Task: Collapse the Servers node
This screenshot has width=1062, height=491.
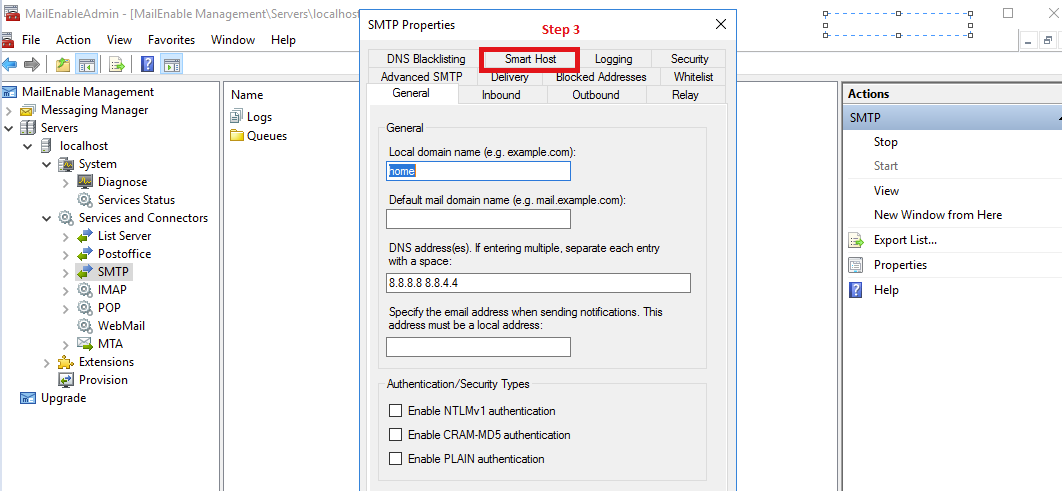Action: coord(9,128)
